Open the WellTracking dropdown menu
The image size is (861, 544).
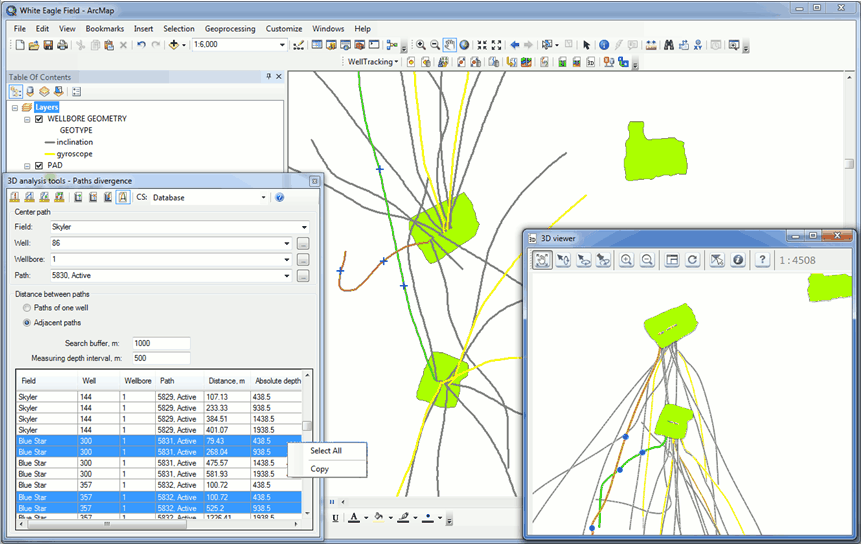click(x=373, y=62)
